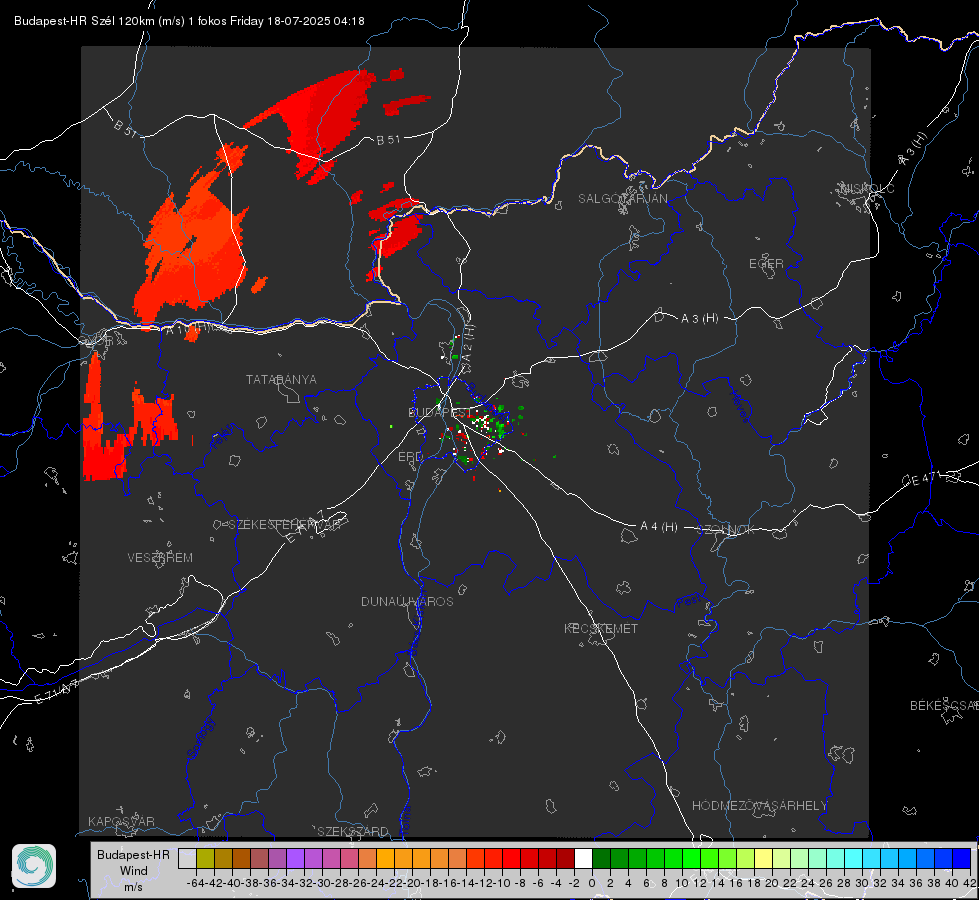The image size is (979, 900).
Task: Click the SZEKSZARD city label
Action: point(353,831)
